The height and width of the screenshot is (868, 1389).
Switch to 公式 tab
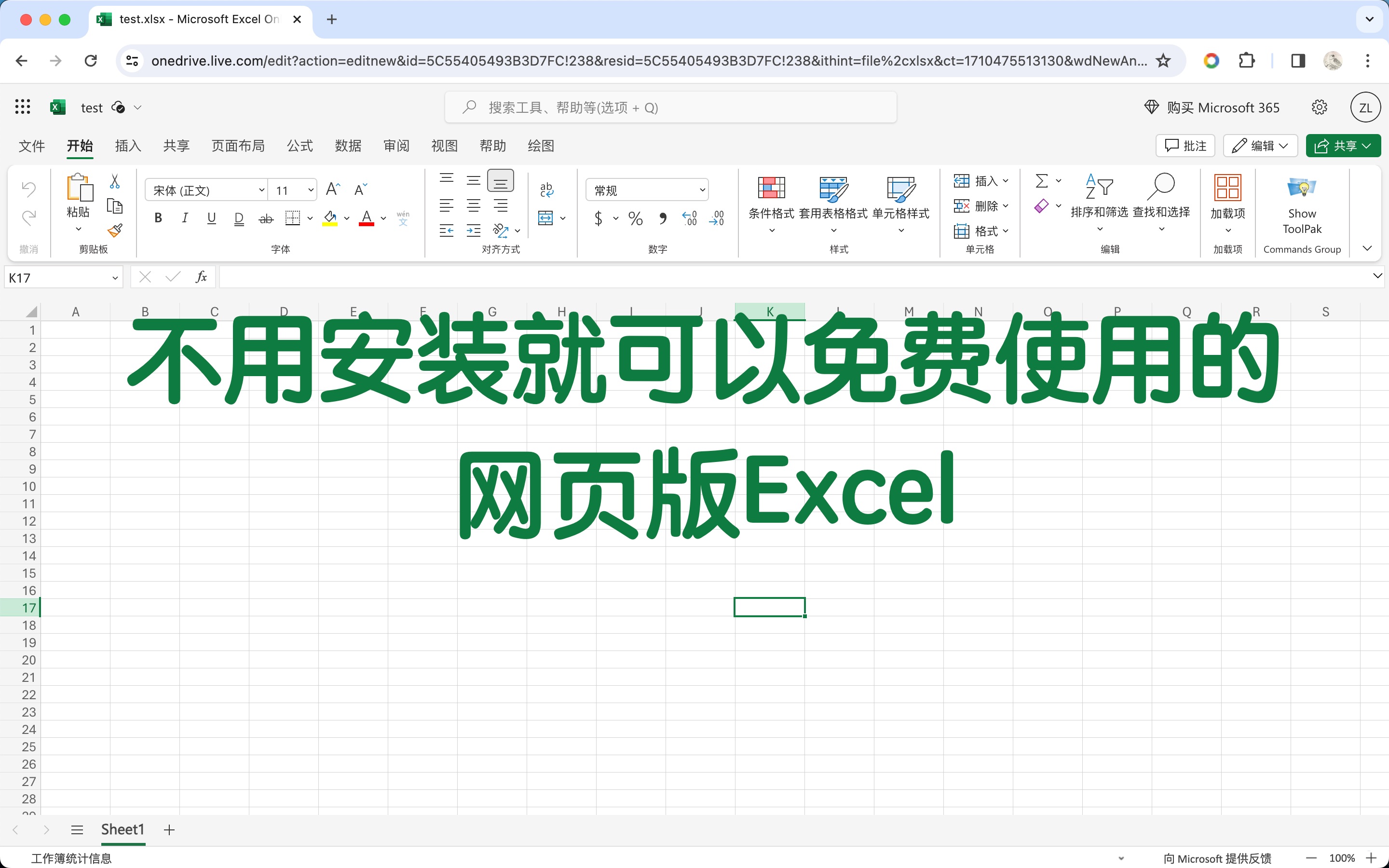pos(300,146)
